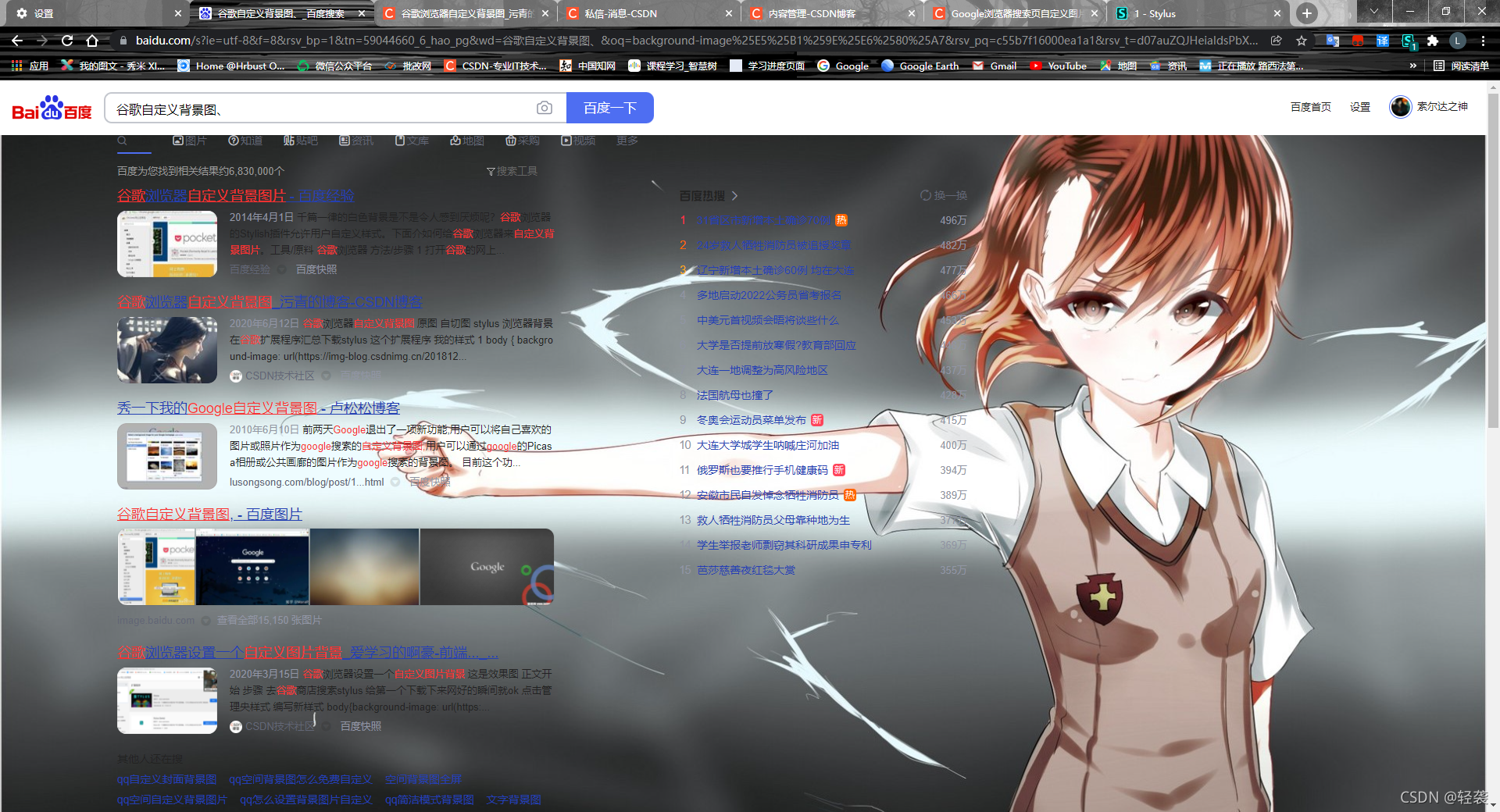1500x812 pixels.
Task: Open the Google Translate extension icon
Action: 1333,41
